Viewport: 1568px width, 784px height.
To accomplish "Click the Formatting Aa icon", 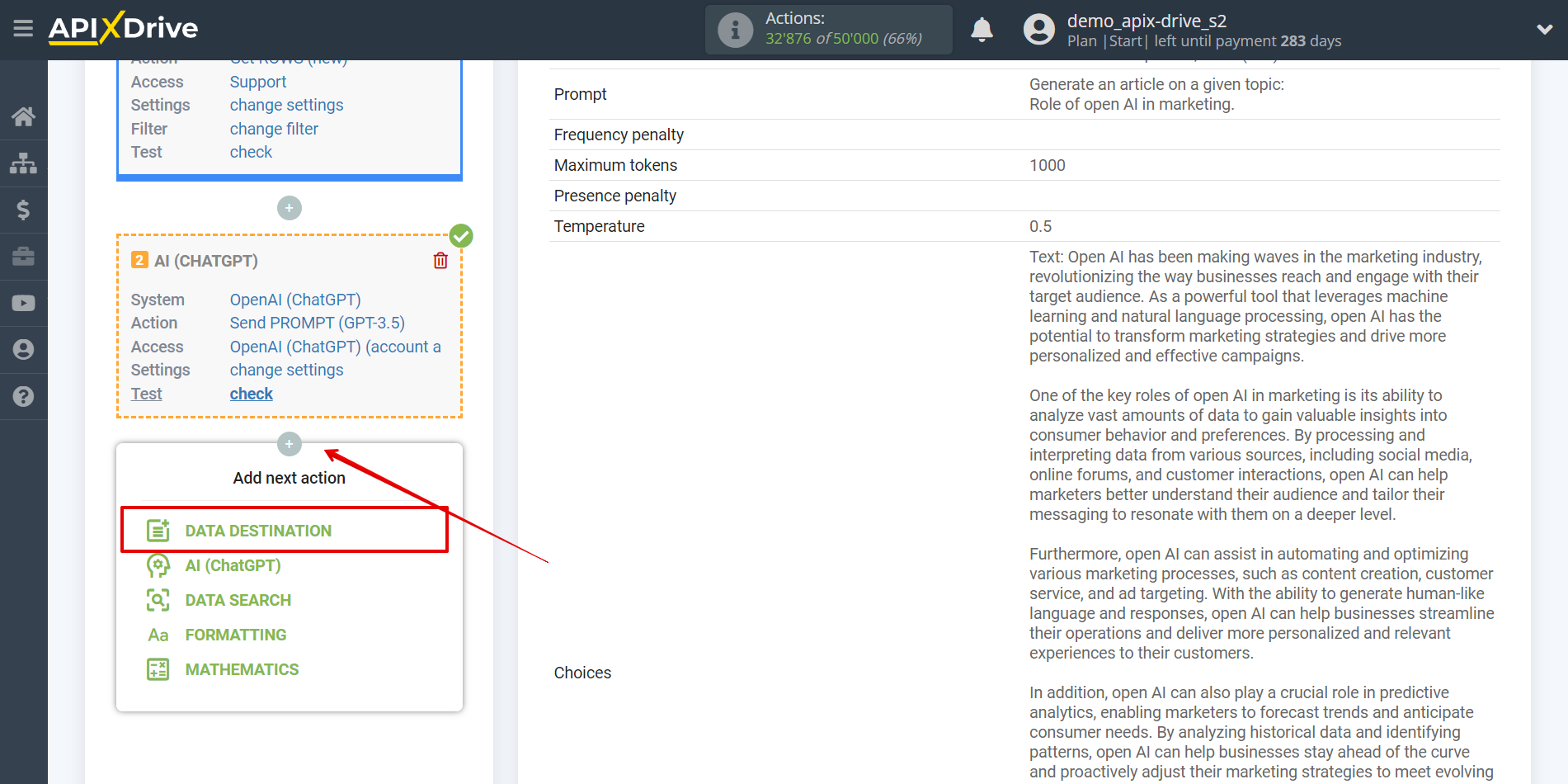I will click(x=158, y=635).
